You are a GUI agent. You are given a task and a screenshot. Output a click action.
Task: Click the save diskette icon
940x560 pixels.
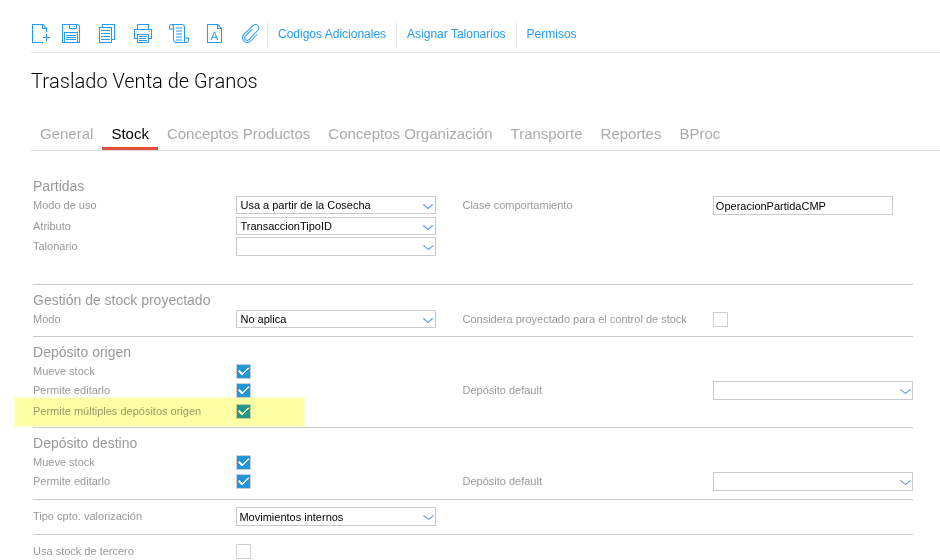[x=71, y=34]
